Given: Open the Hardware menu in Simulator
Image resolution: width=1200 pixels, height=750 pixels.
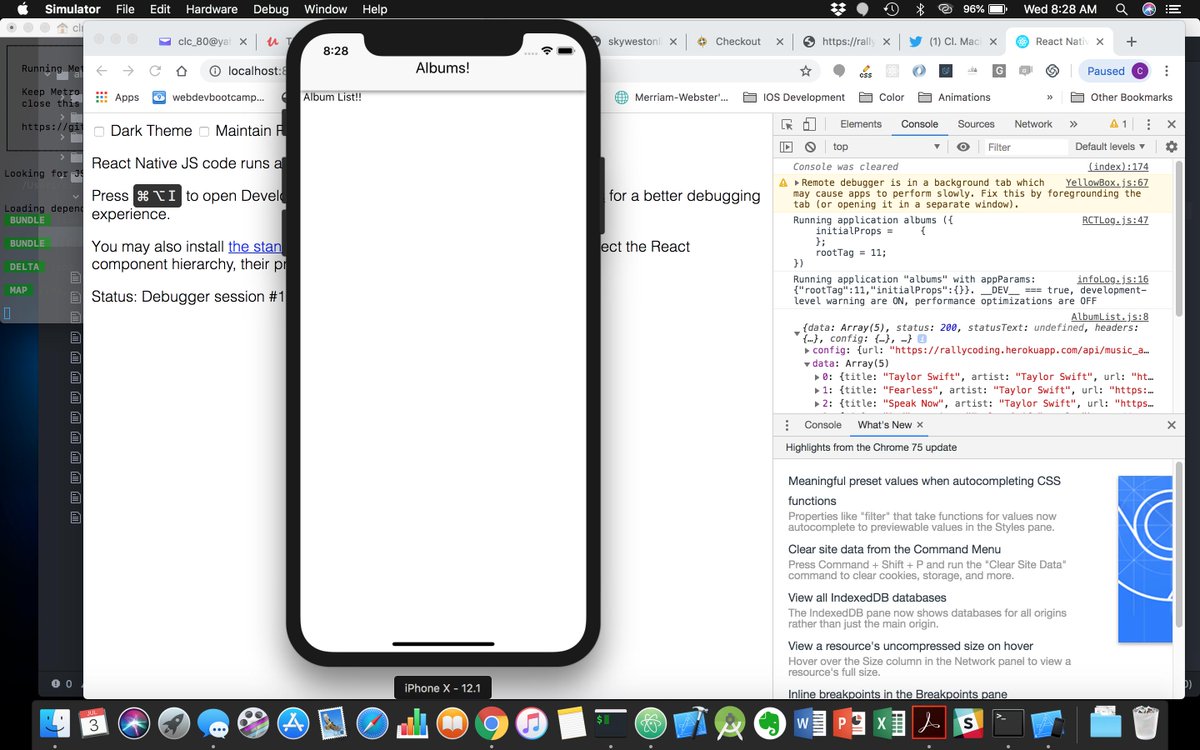Looking at the screenshot, I should coord(212,9).
